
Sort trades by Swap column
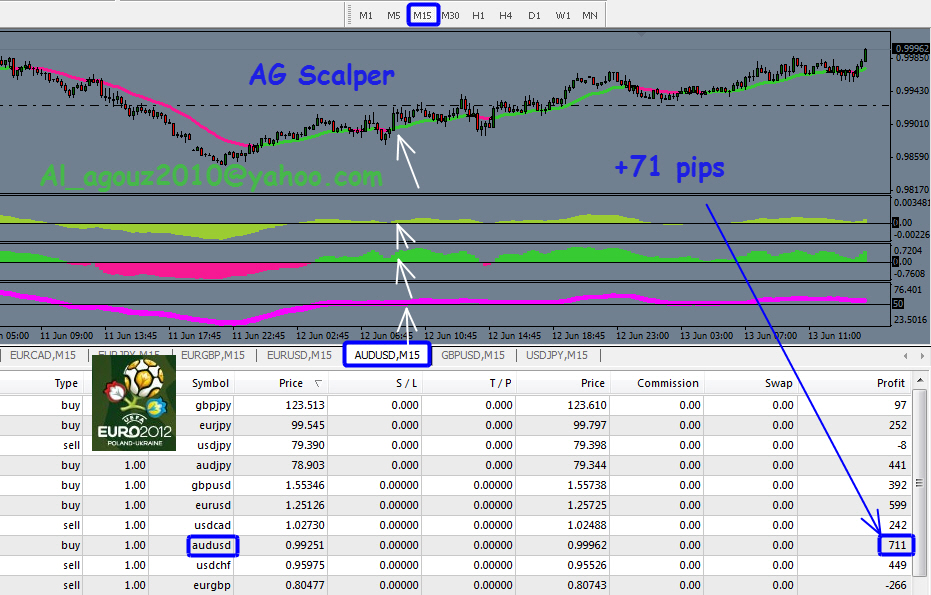click(778, 383)
